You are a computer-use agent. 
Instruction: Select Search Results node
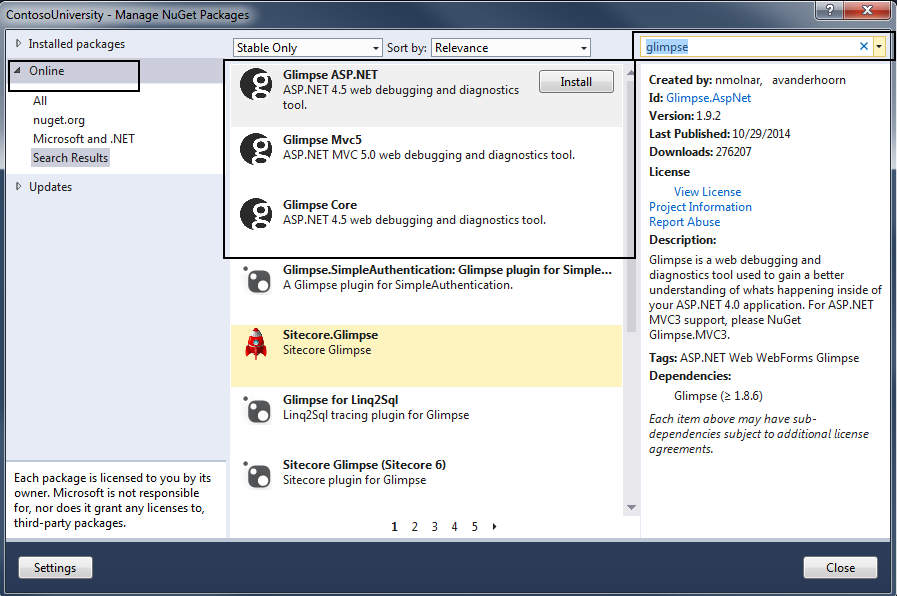pos(70,158)
